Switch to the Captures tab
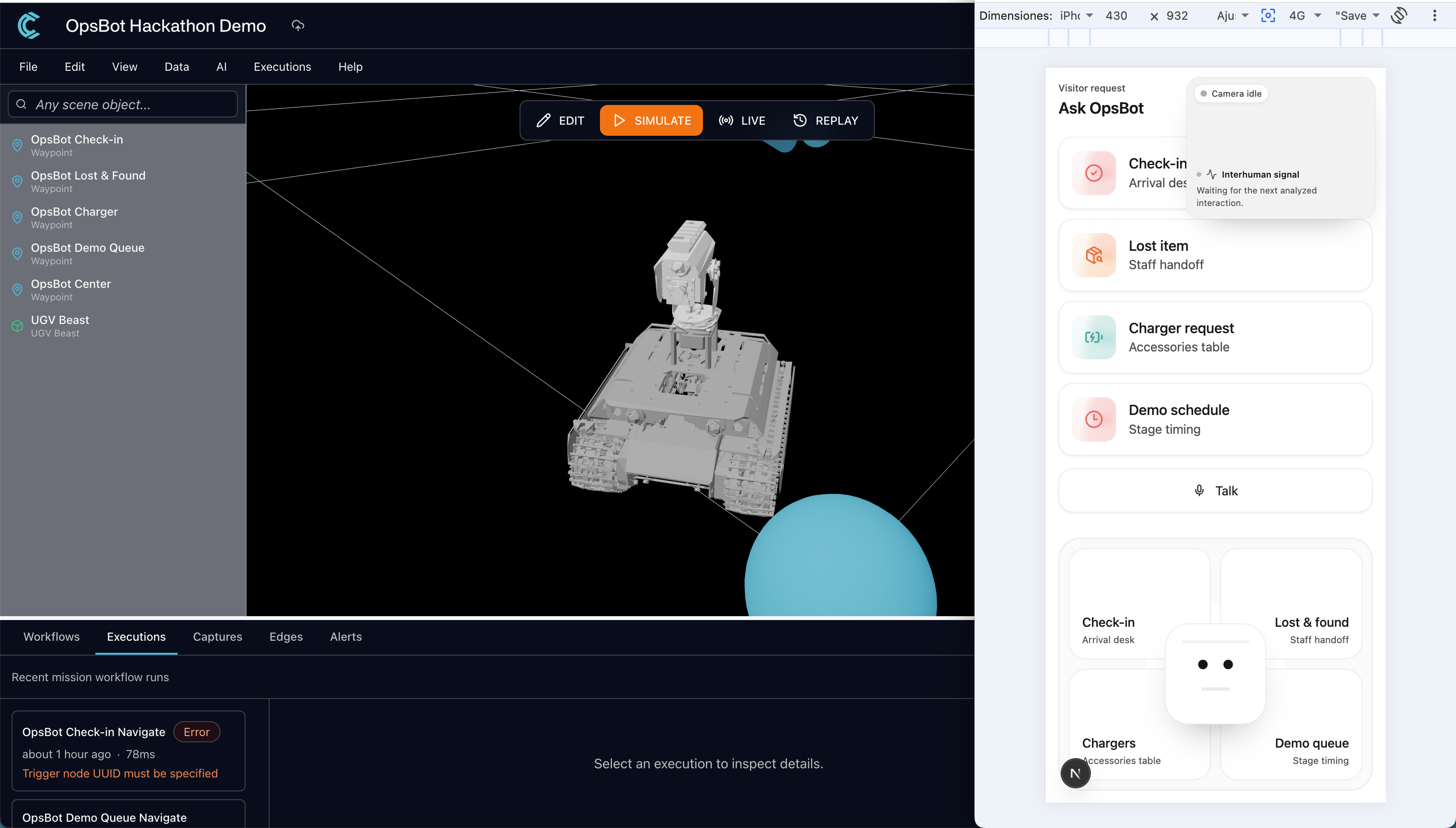1456x828 pixels. click(x=217, y=636)
